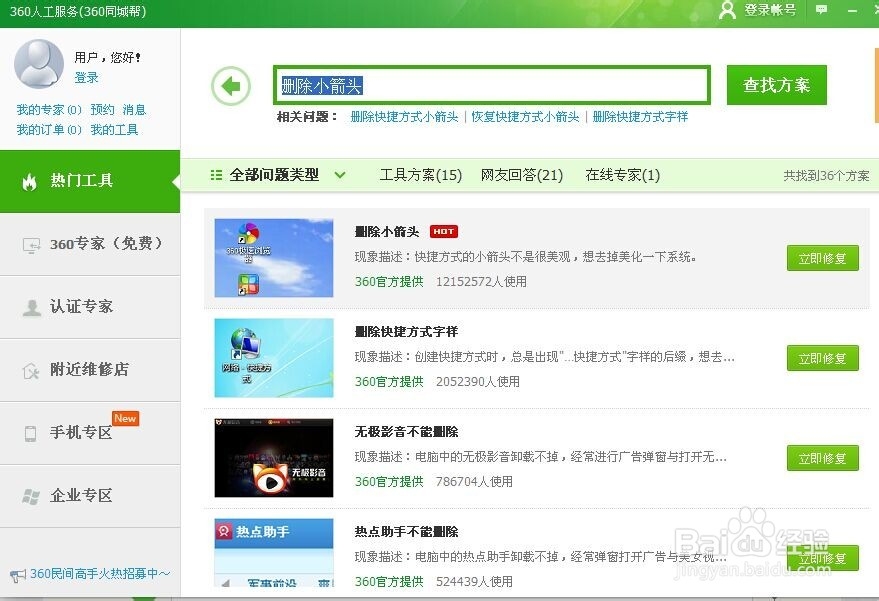Image resolution: width=879 pixels, height=601 pixels.
Task: Click the New badge on 手机专区
Action: [x=125, y=418]
